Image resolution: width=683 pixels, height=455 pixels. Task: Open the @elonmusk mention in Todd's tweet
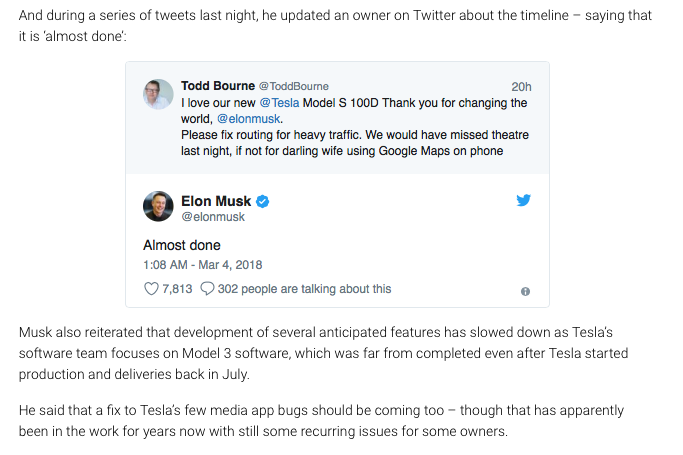coord(248,119)
